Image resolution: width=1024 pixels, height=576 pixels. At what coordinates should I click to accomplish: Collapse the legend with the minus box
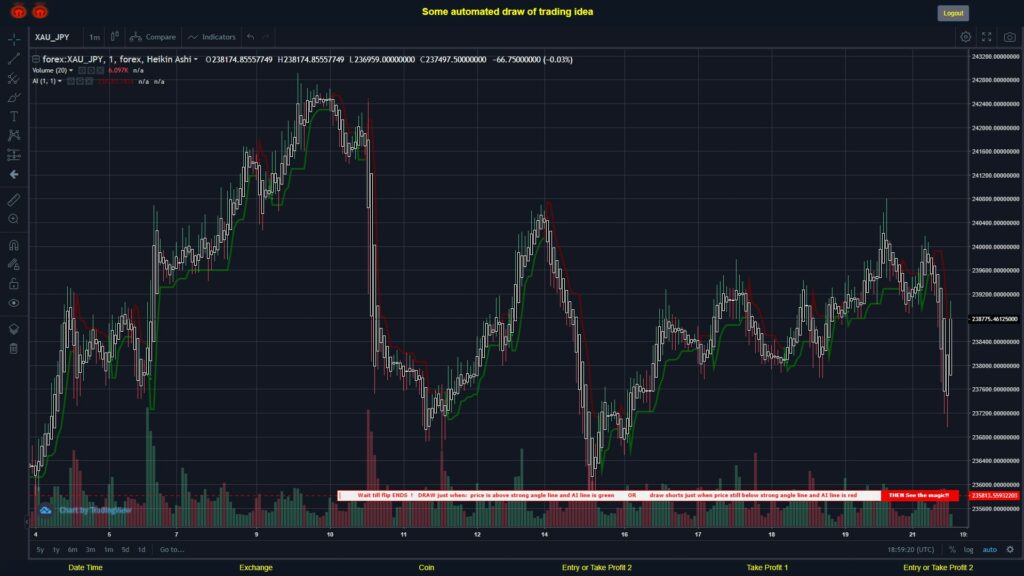tap(36, 59)
